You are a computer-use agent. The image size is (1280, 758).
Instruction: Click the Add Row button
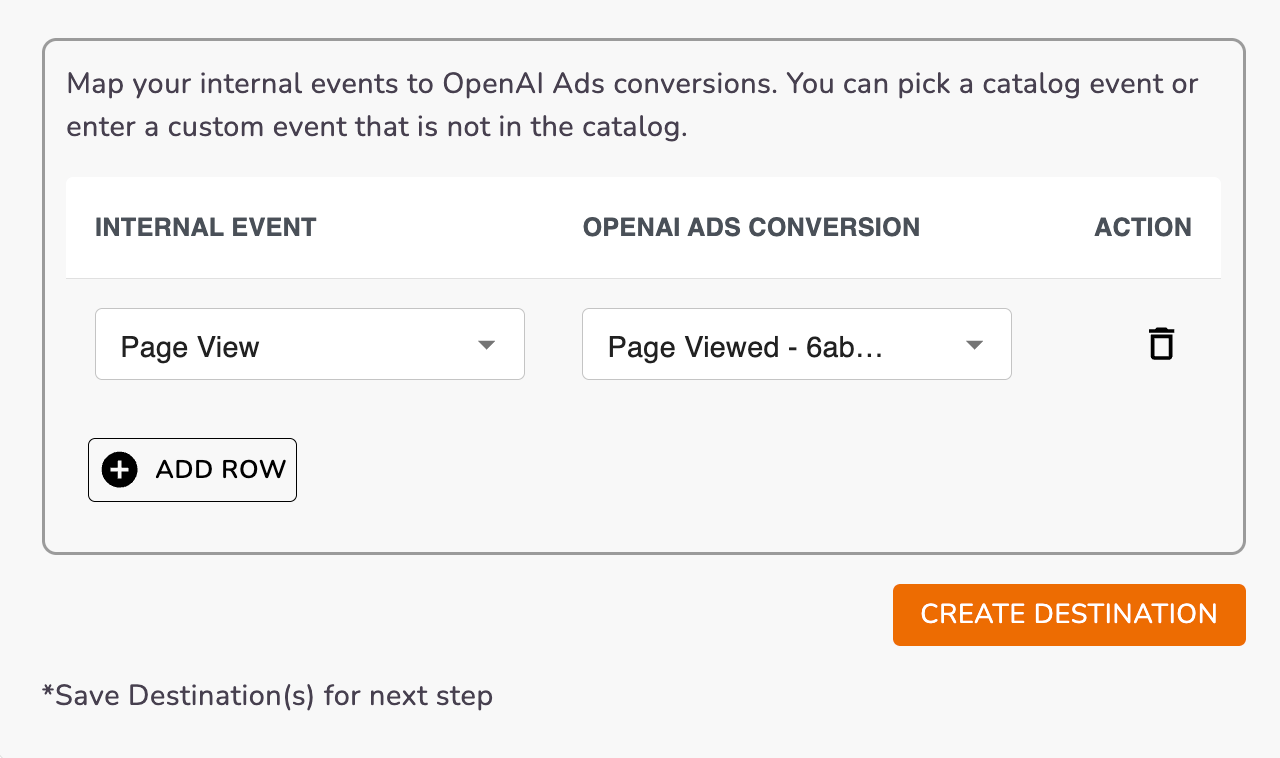pyautogui.click(x=192, y=470)
